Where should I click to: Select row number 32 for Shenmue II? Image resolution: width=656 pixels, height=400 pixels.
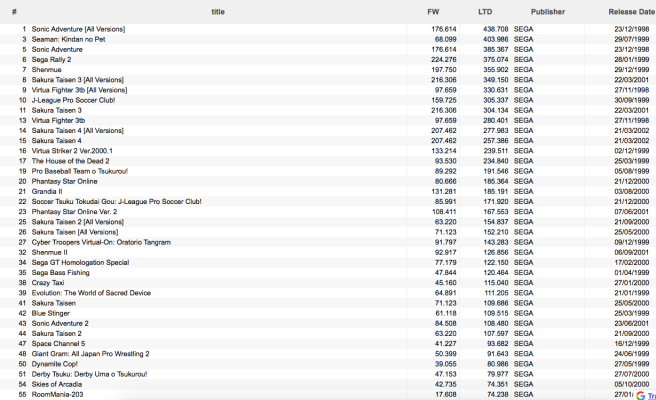tap(22, 252)
